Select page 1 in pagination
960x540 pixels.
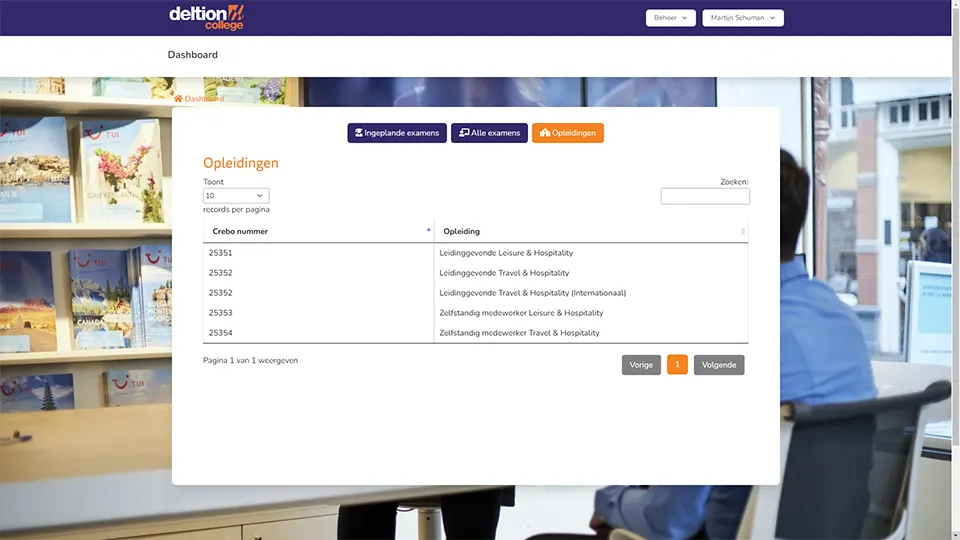point(677,364)
